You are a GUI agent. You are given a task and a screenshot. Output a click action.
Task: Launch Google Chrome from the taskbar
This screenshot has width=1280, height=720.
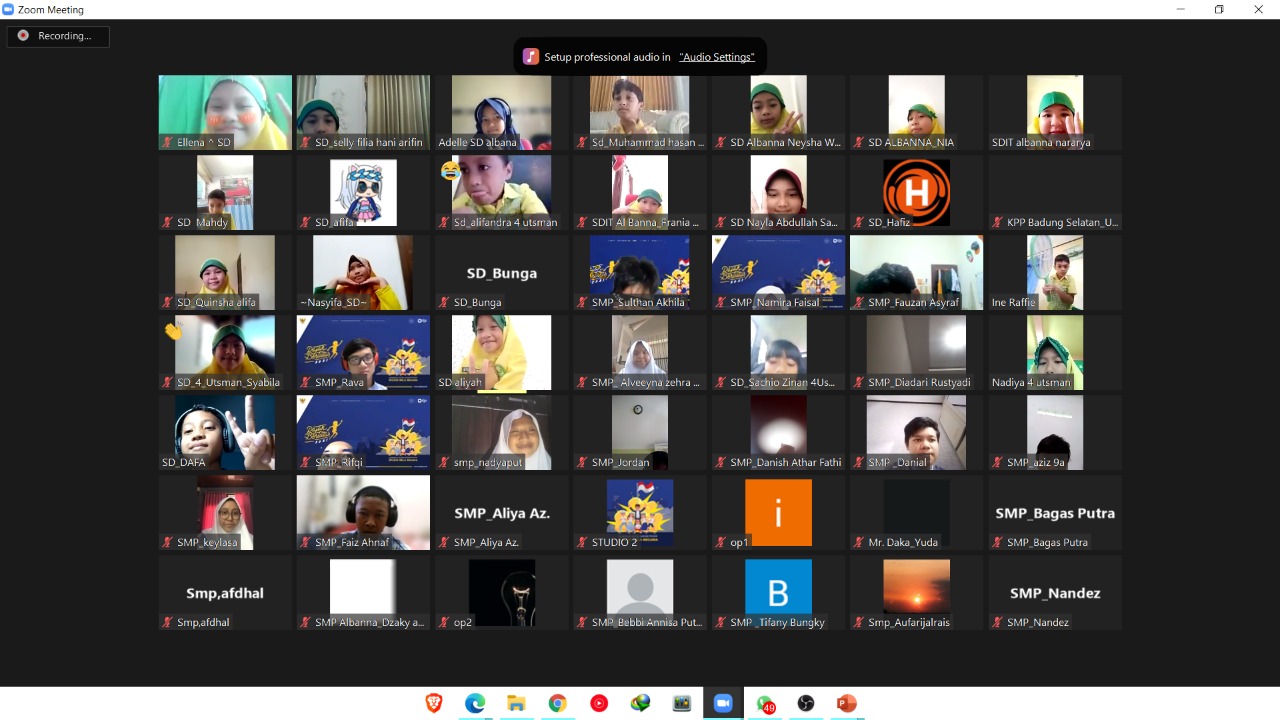pos(558,704)
